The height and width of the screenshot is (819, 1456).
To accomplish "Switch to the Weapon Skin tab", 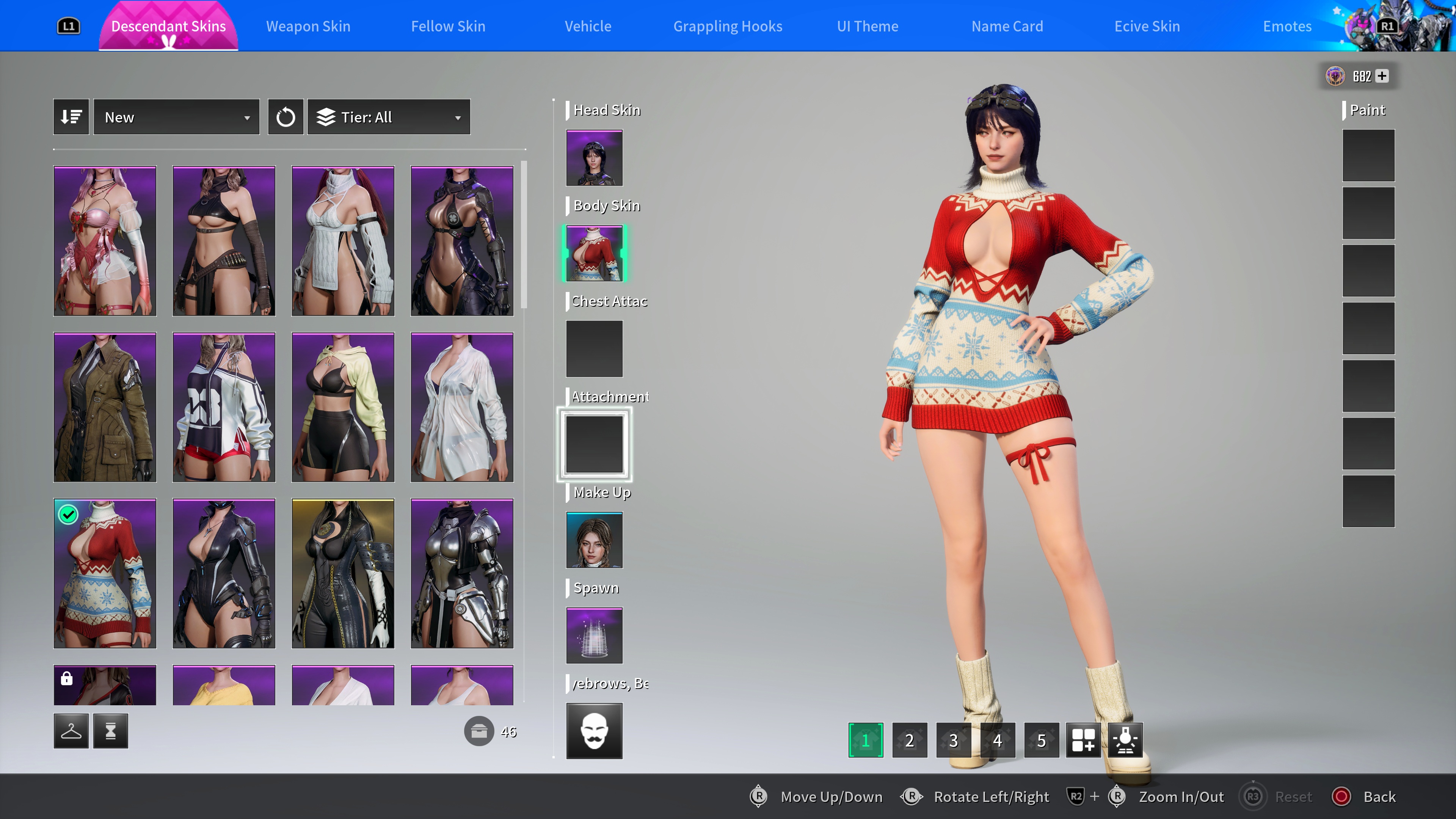I will (x=308, y=26).
